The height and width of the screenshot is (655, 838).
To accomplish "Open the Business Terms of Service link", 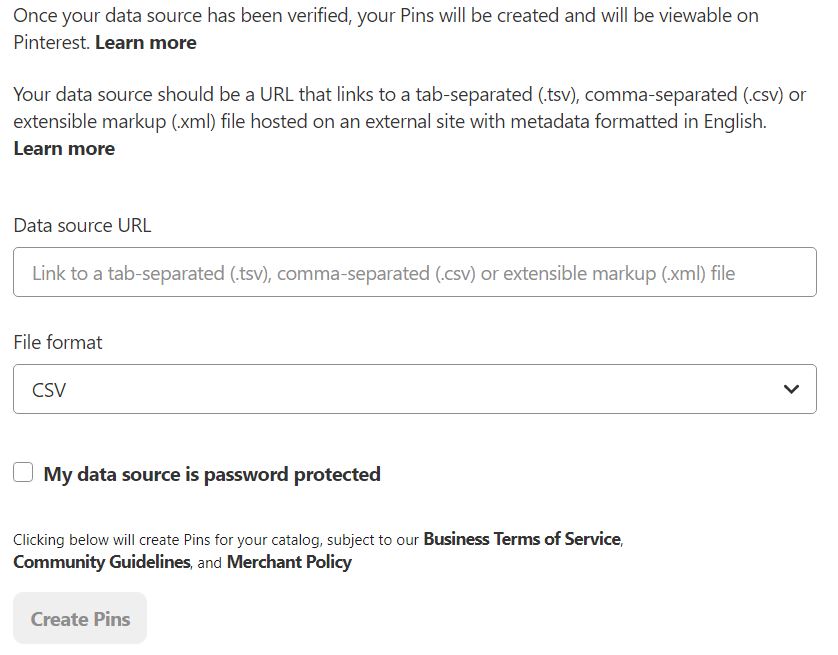I will pyautogui.click(x=522, y=539).
